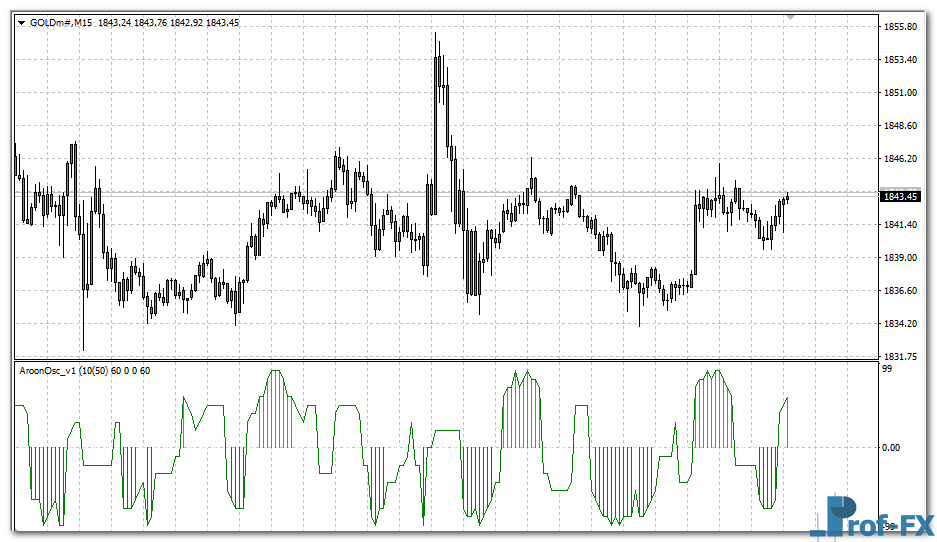The height and width of the screenshot is (542, 937).
Task: Click the tallest candle's upper wick peak
Action: pyautogui.click(x=435, y=34)
